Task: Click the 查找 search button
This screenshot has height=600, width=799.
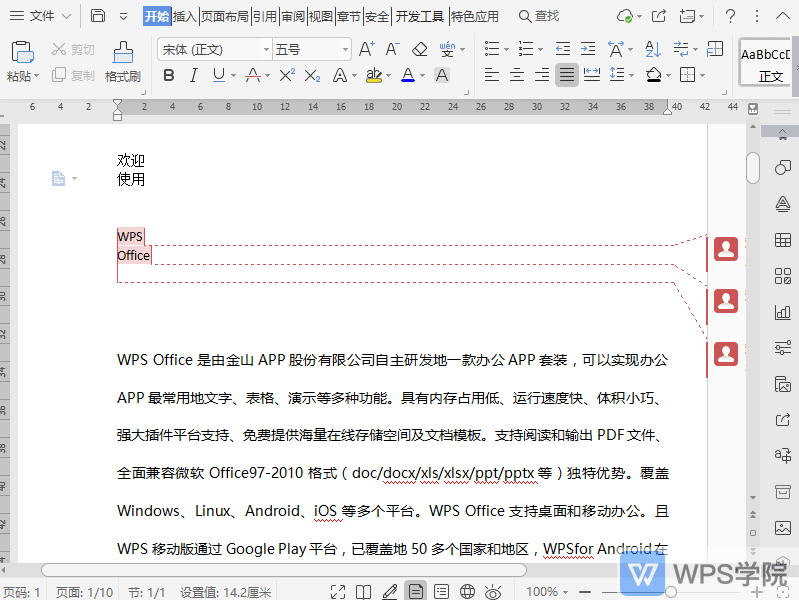Action: pyautogui.click(x=539, y=16)
